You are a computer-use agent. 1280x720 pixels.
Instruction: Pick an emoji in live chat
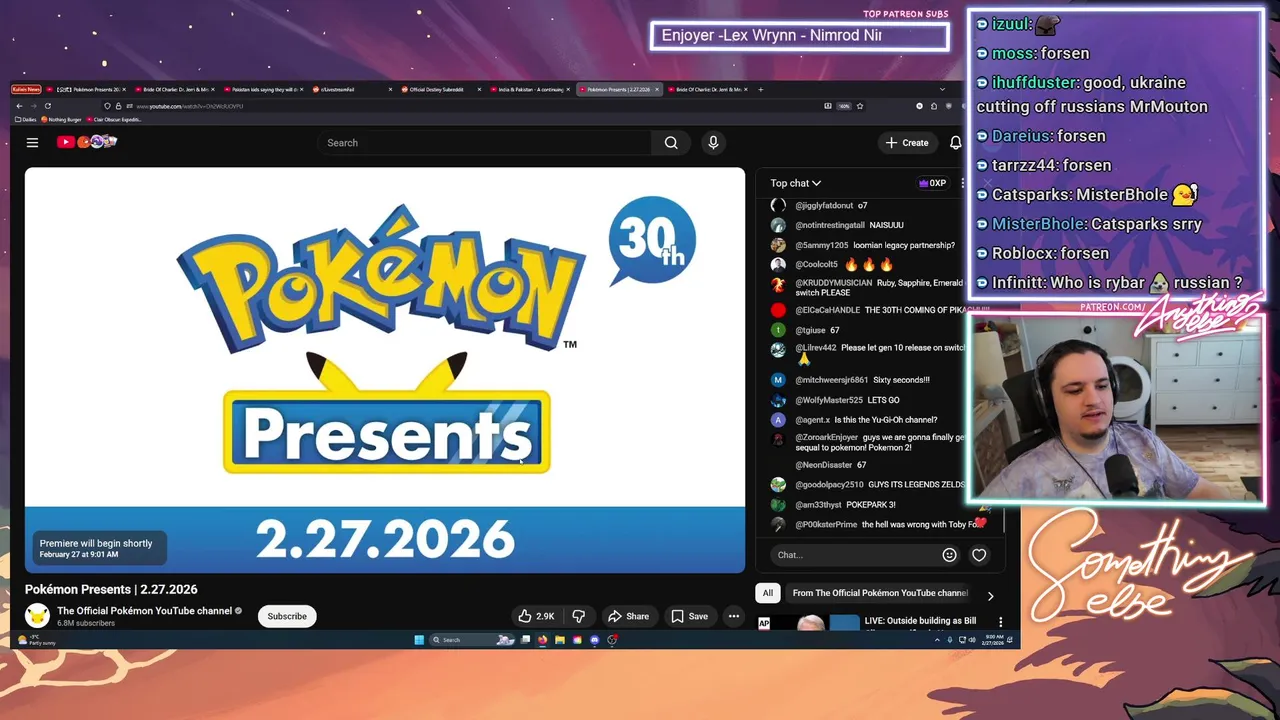(949, 555)
